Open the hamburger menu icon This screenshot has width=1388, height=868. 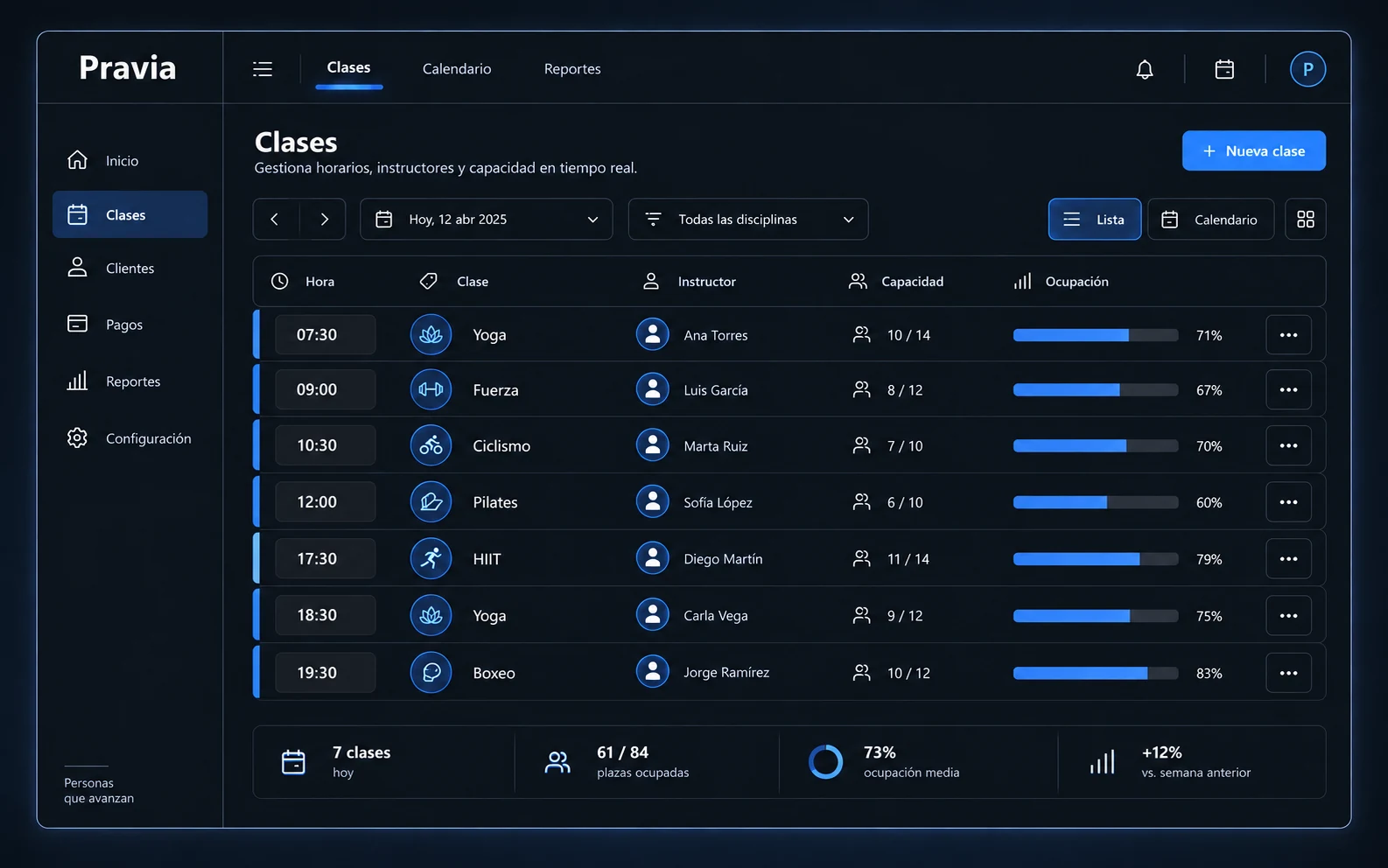(x=263, y=69)
